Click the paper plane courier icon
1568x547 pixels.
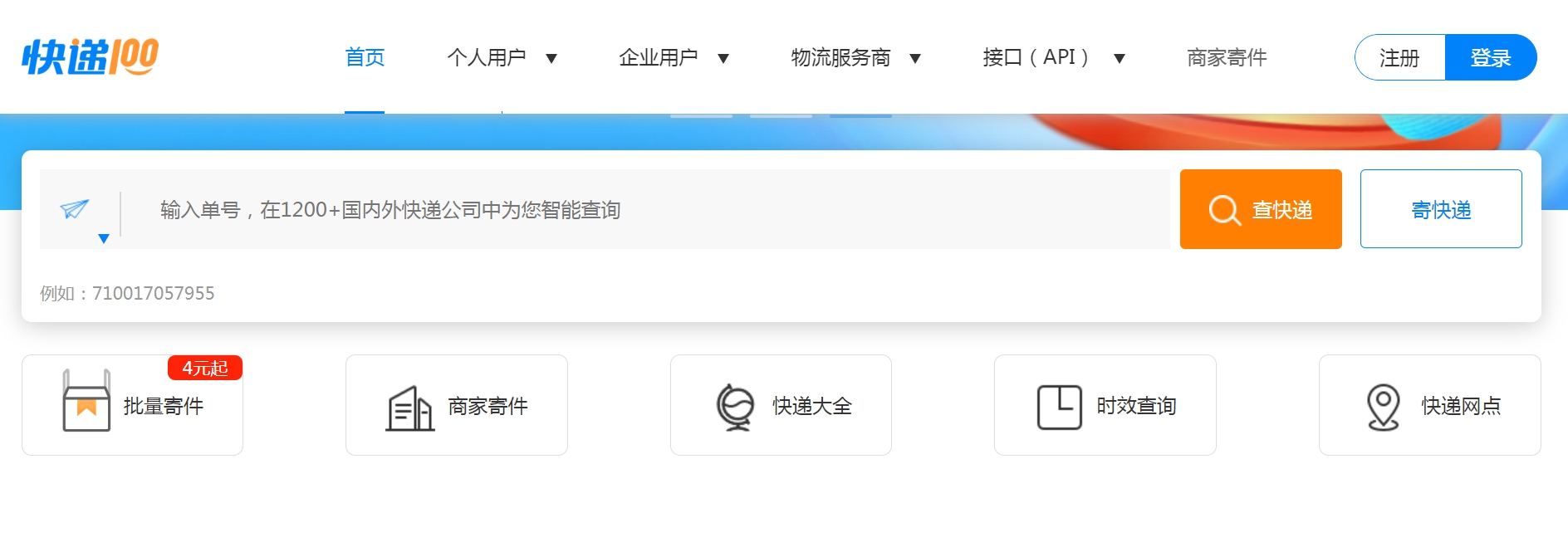click(75, 208)
